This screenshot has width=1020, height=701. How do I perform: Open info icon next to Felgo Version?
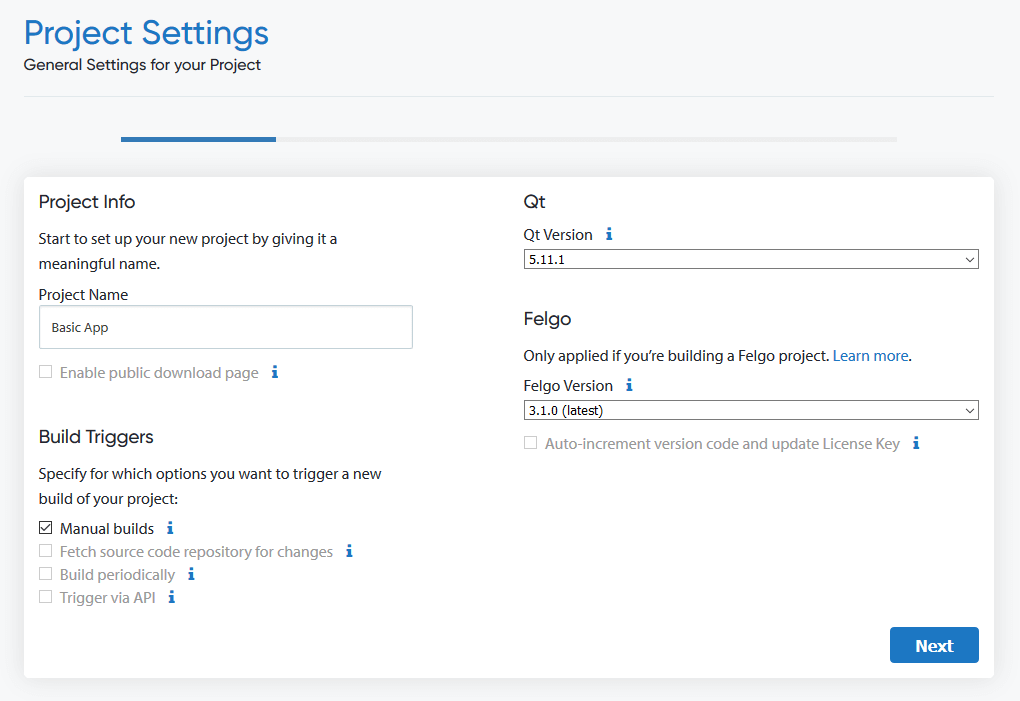(x=629, y=385)
